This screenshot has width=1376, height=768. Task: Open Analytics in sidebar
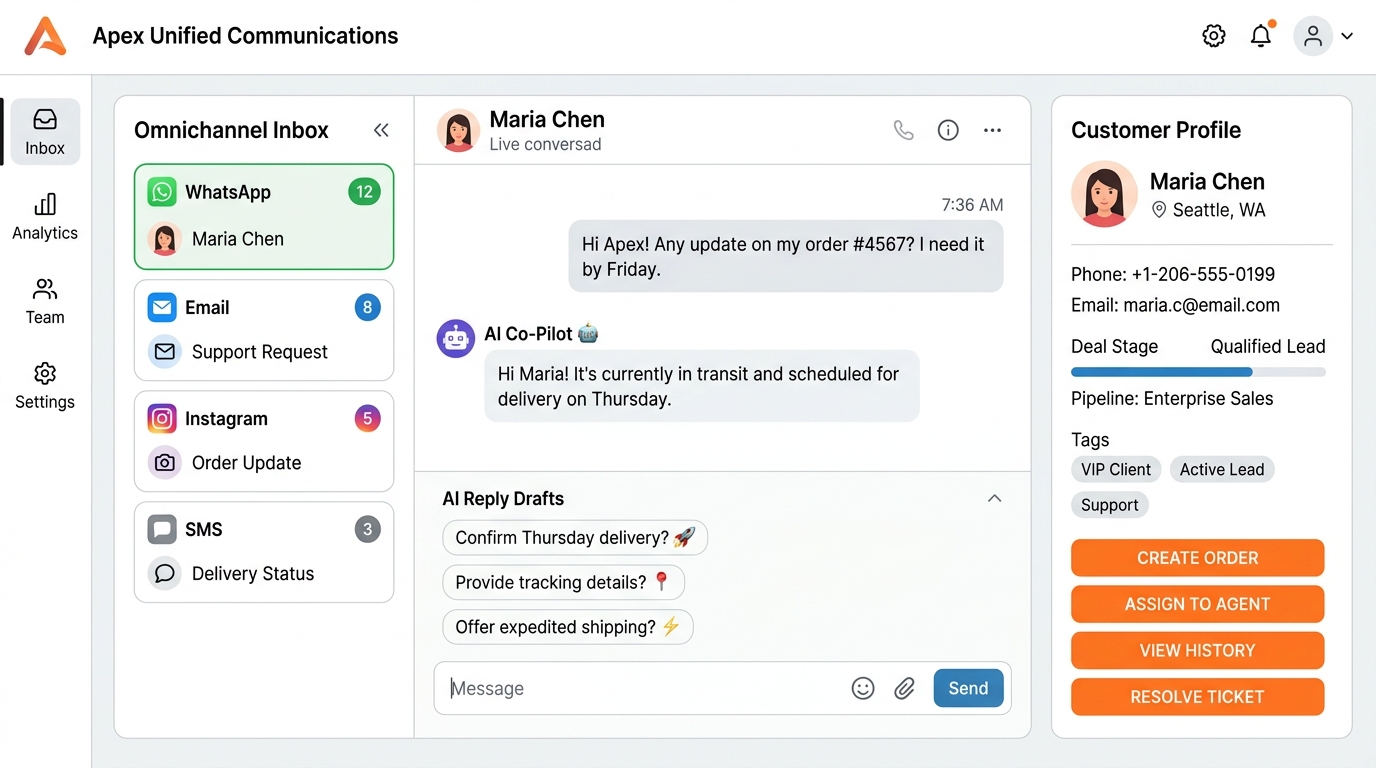(x=45, y=217)
